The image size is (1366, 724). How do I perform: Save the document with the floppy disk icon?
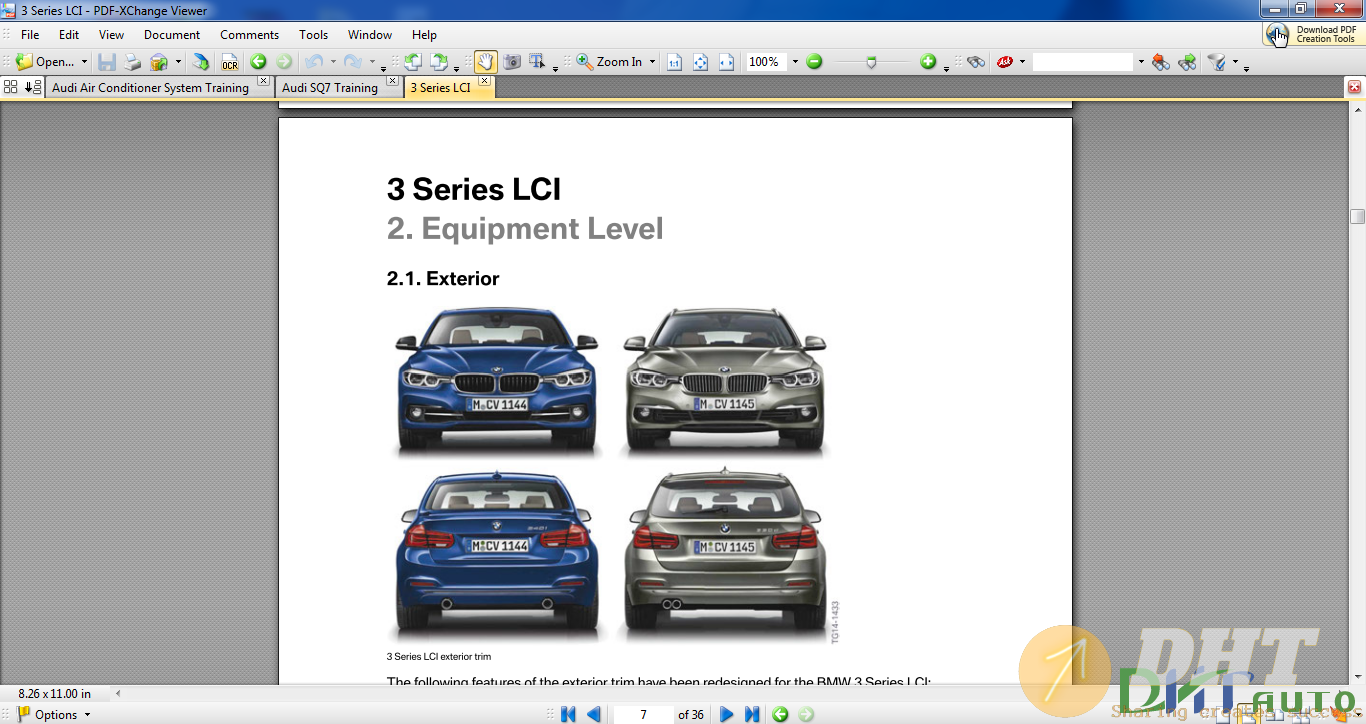point(107,62)
